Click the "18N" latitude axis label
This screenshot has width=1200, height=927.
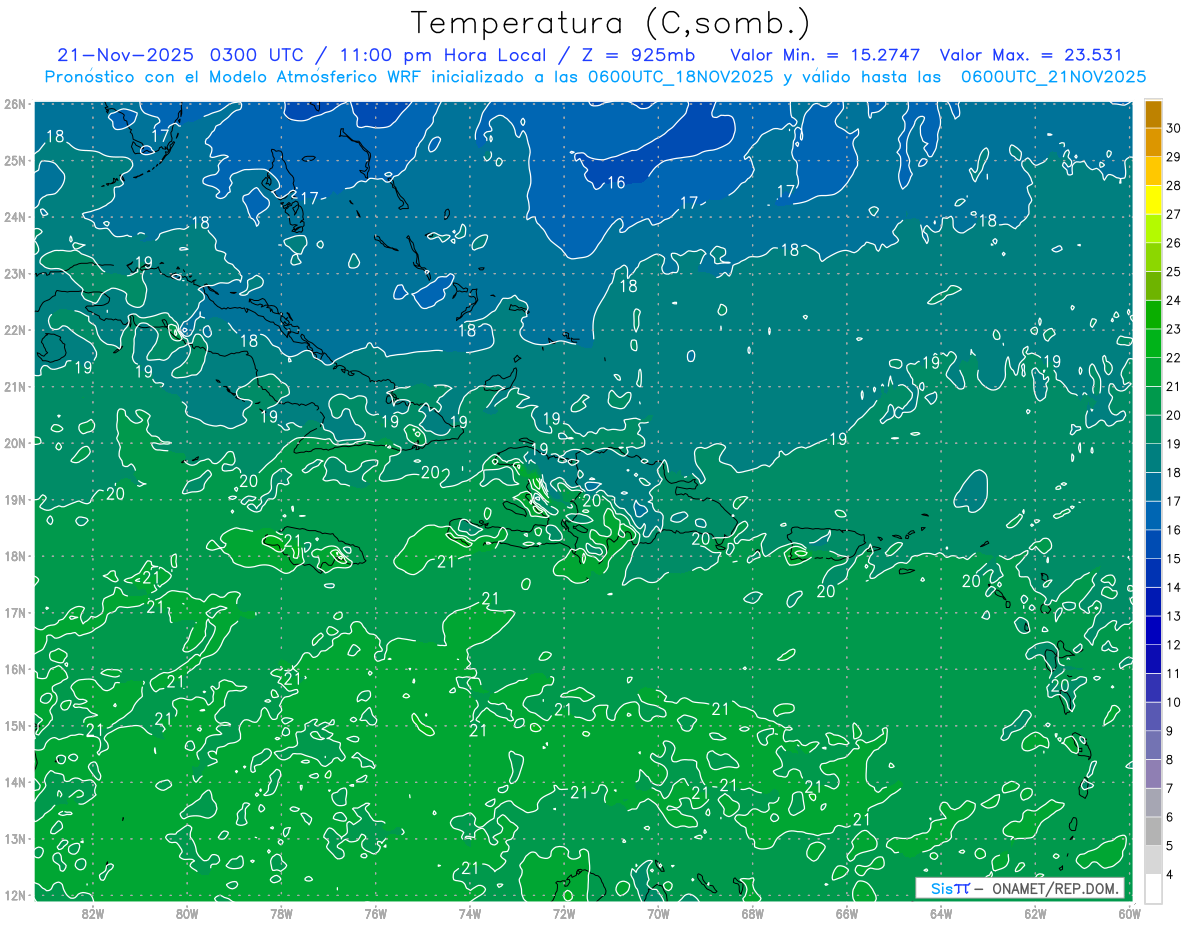pos(15,556)
